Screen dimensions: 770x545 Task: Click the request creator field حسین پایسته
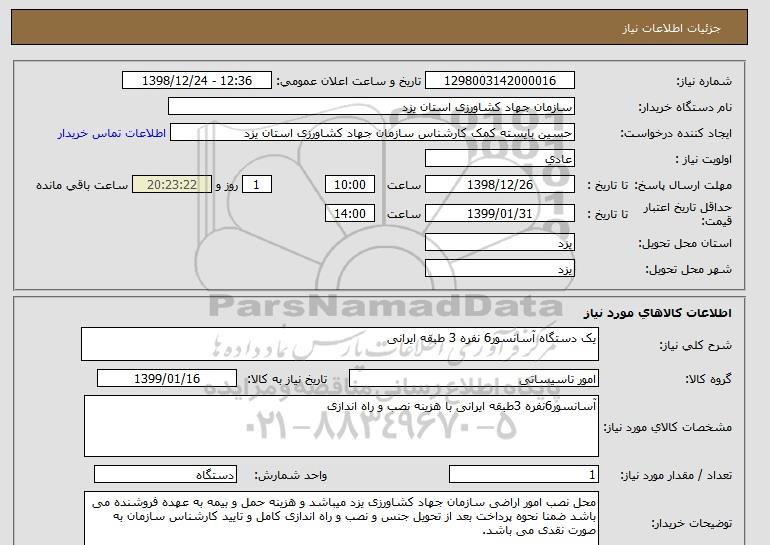(x=372, y=133)
